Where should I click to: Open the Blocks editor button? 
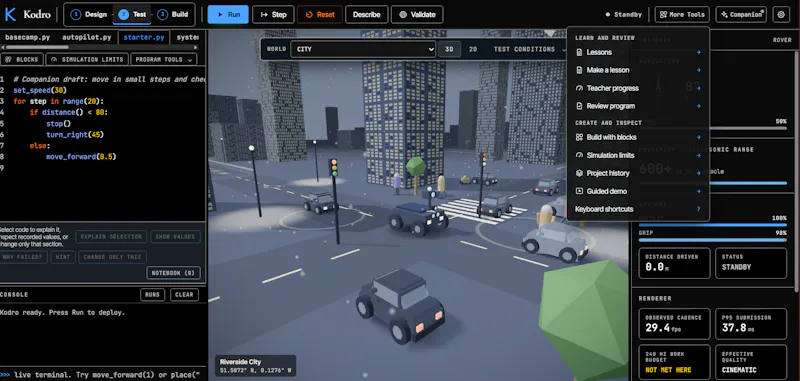(21, 60)
